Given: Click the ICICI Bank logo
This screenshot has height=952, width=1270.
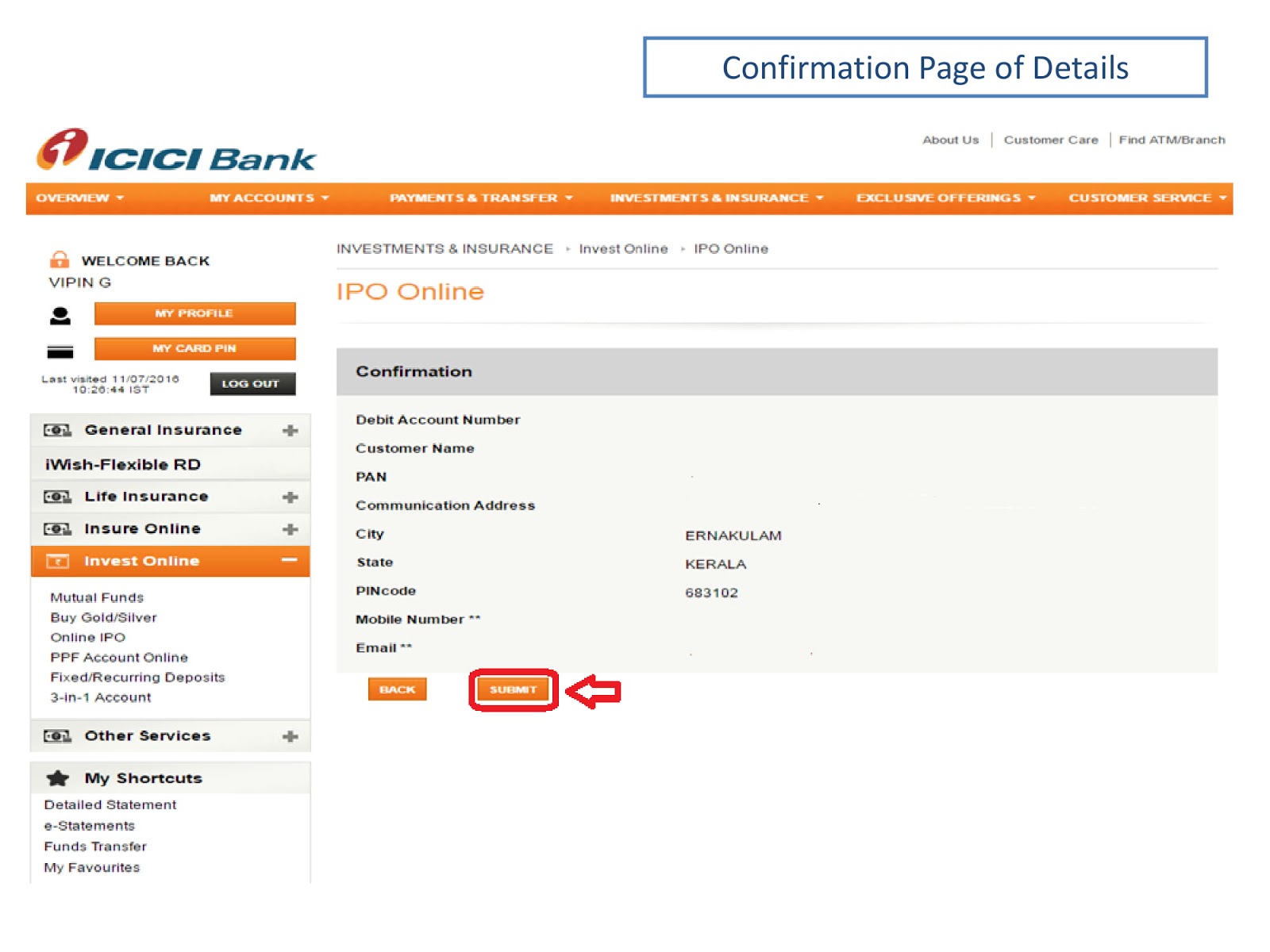Looking at the screenshot, I should 176,151.
